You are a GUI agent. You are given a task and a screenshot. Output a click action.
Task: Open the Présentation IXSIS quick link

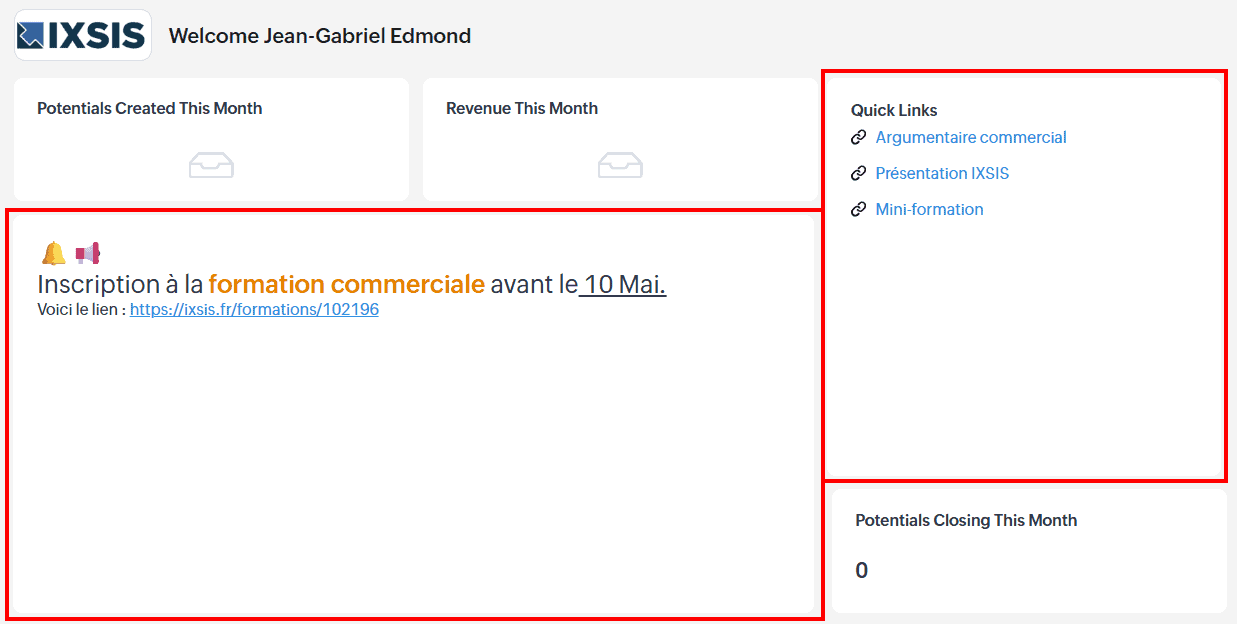(942, 174)
